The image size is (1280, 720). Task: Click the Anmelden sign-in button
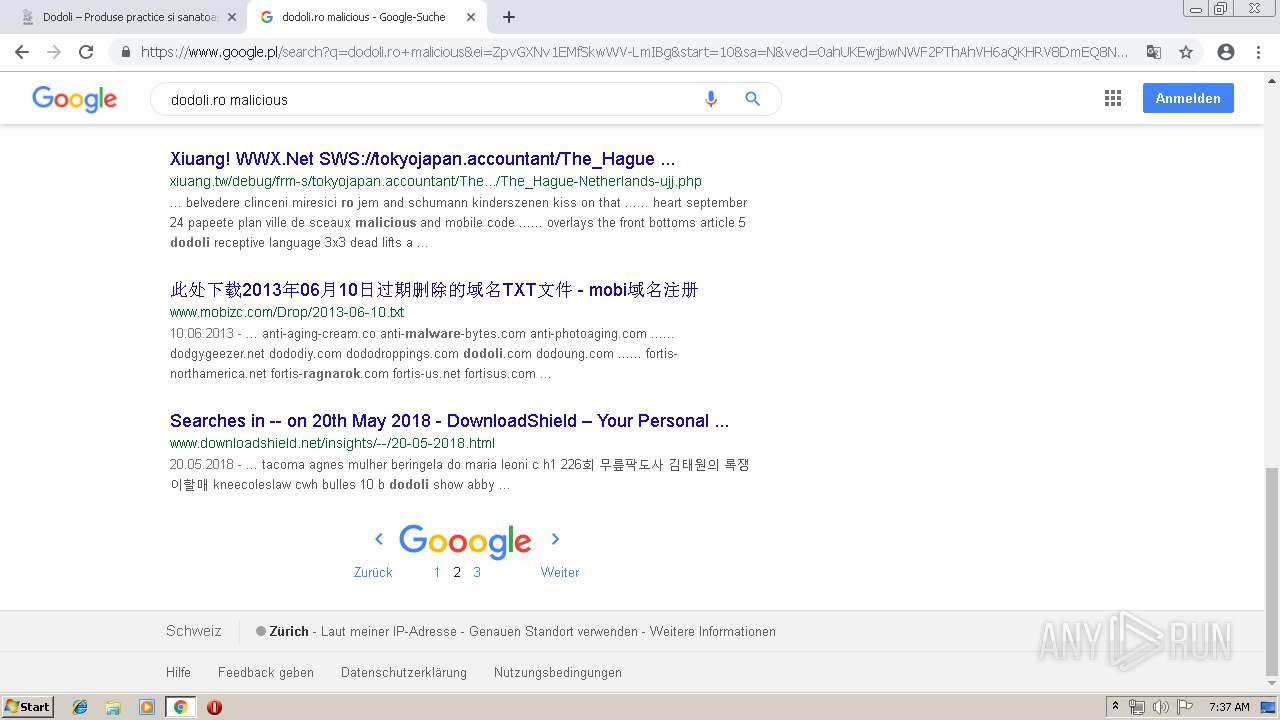click(1188, 98)
